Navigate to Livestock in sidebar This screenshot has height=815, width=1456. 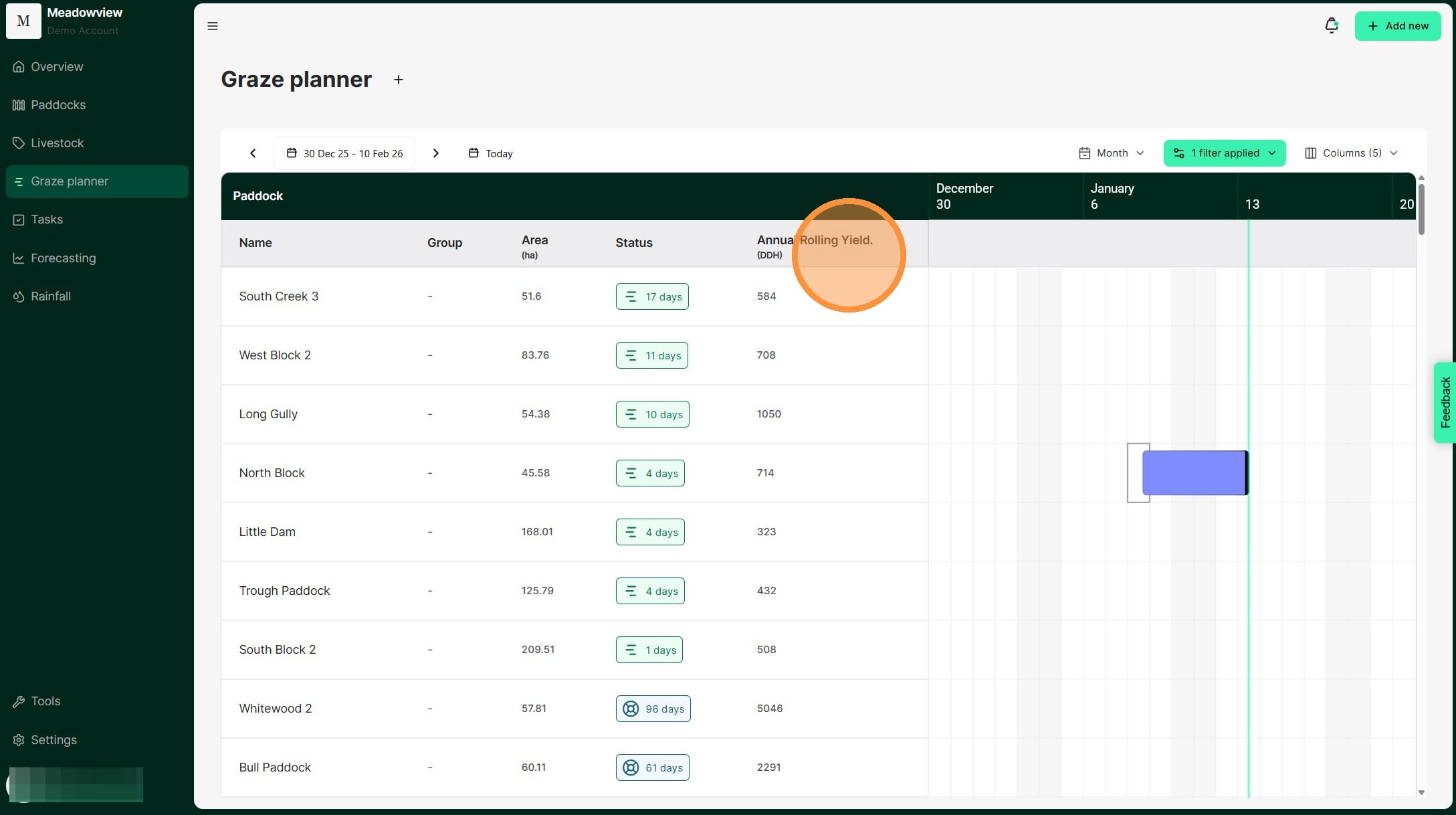57,143
